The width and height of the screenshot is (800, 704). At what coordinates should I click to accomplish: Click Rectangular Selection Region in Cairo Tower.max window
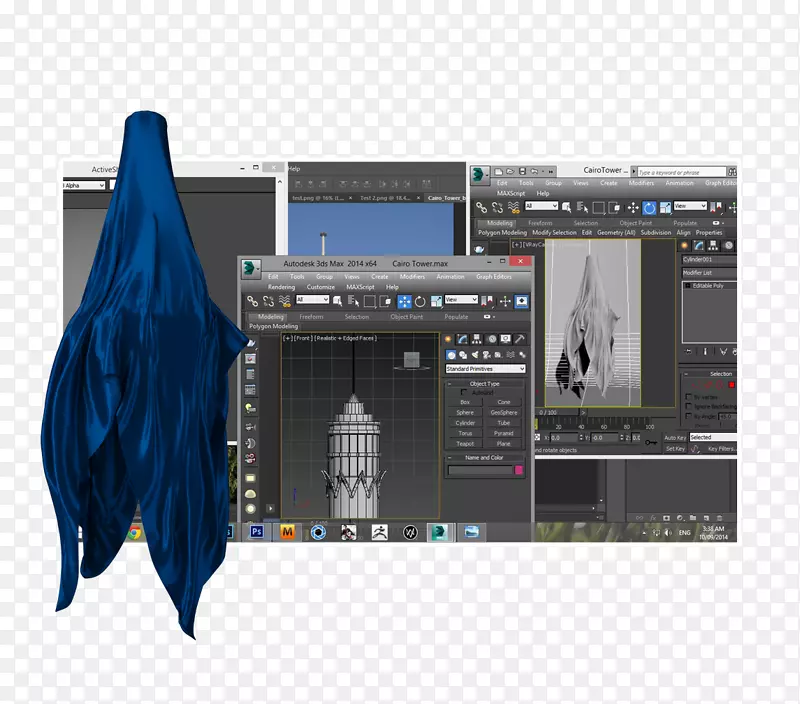coord(370,301)
